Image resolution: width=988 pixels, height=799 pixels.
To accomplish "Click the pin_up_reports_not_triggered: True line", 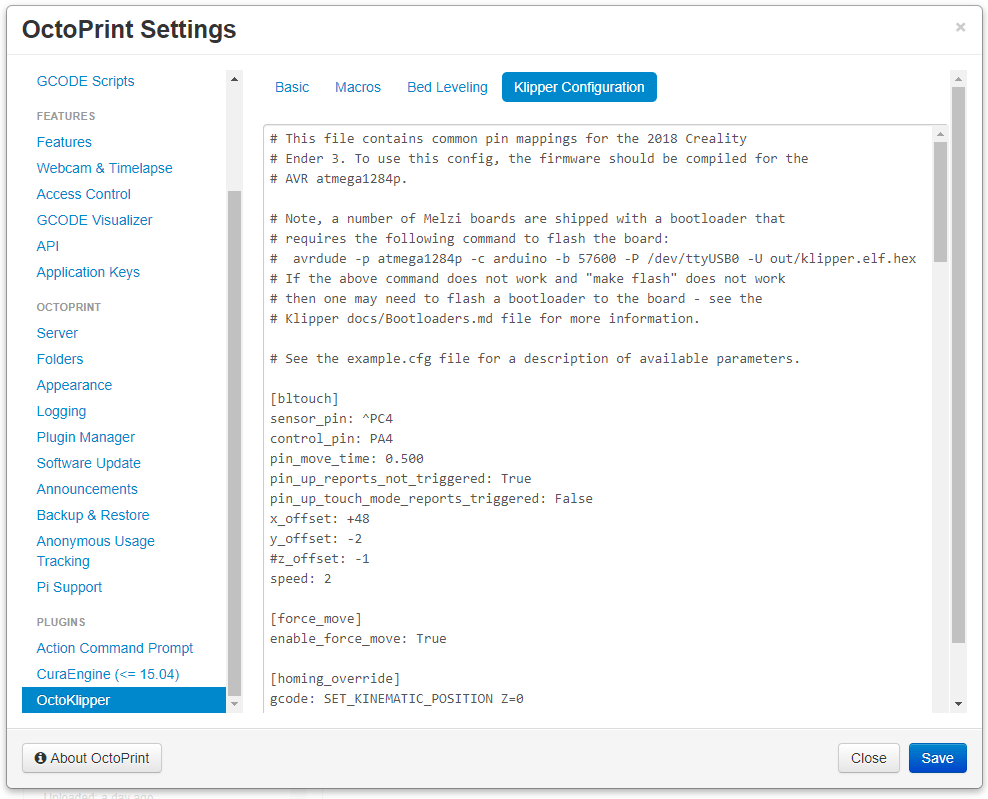I will coord(401,479).
